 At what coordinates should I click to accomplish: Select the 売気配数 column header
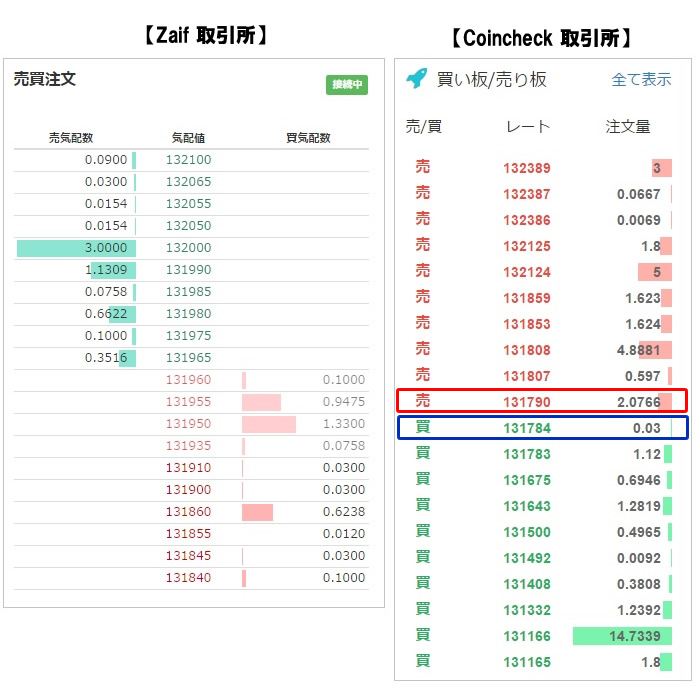pyautogui.click(x=71, y=138)
